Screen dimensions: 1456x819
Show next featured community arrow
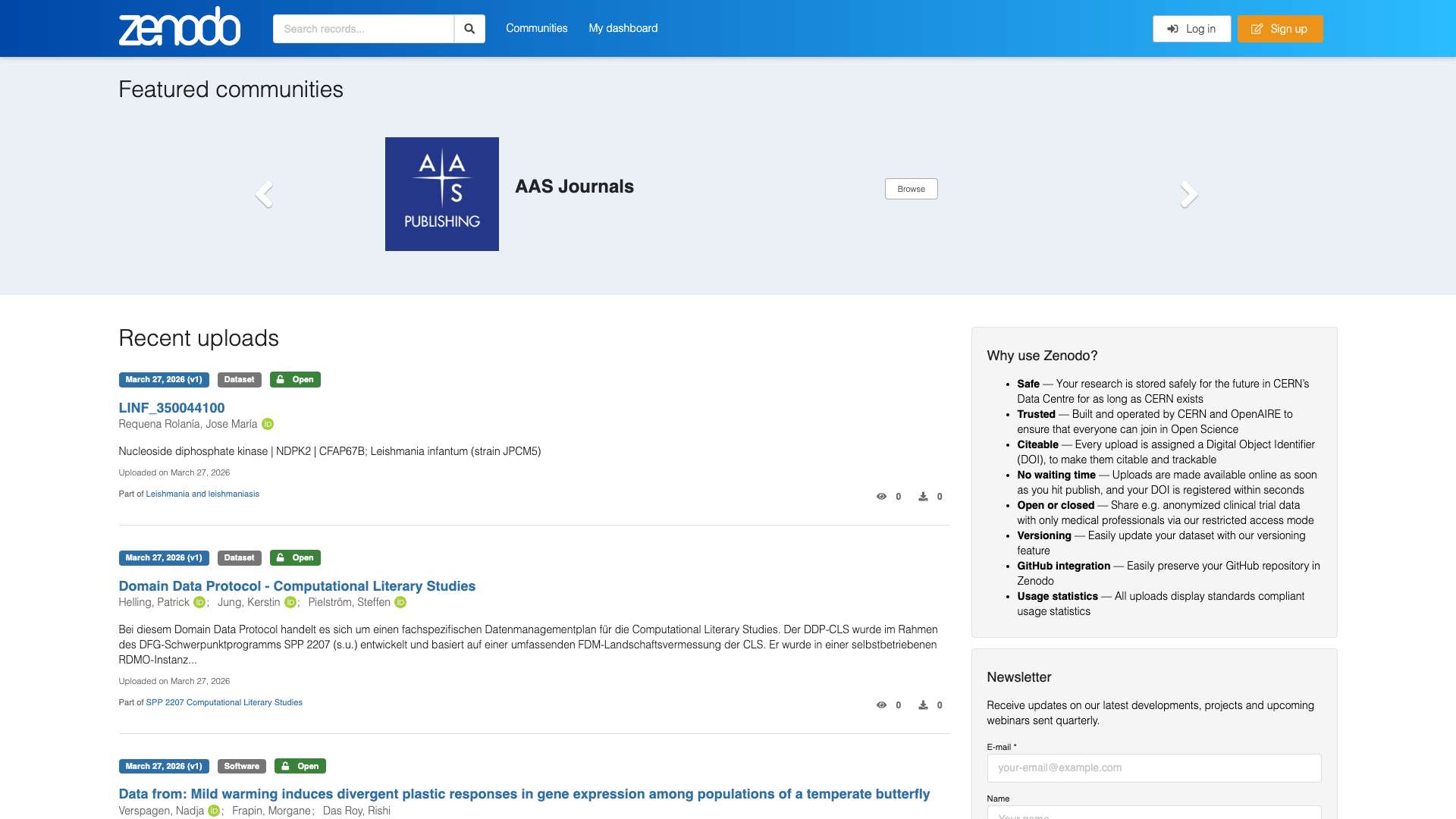(1189, 194)
